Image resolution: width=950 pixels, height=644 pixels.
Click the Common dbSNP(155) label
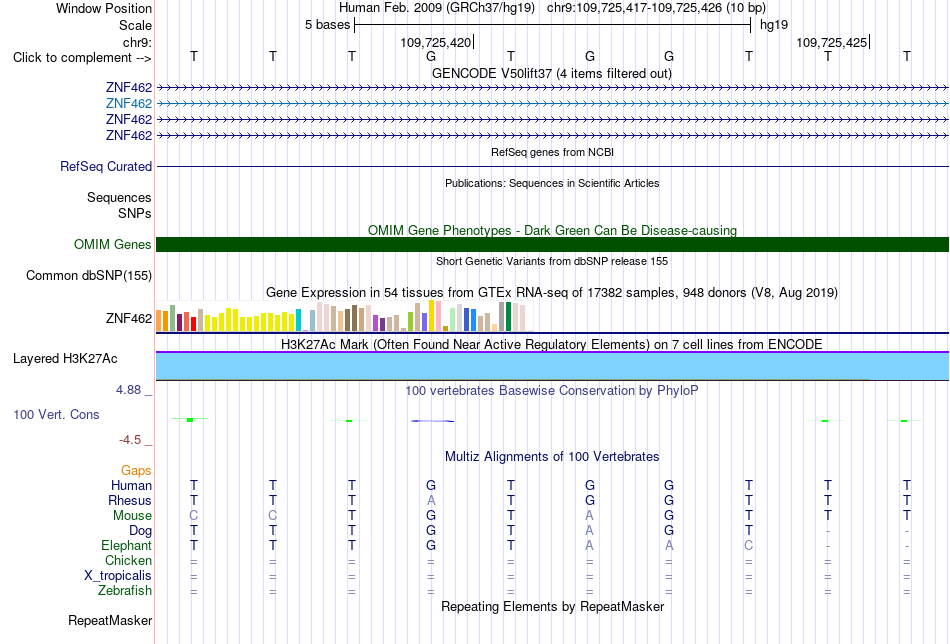coord(89,276)
